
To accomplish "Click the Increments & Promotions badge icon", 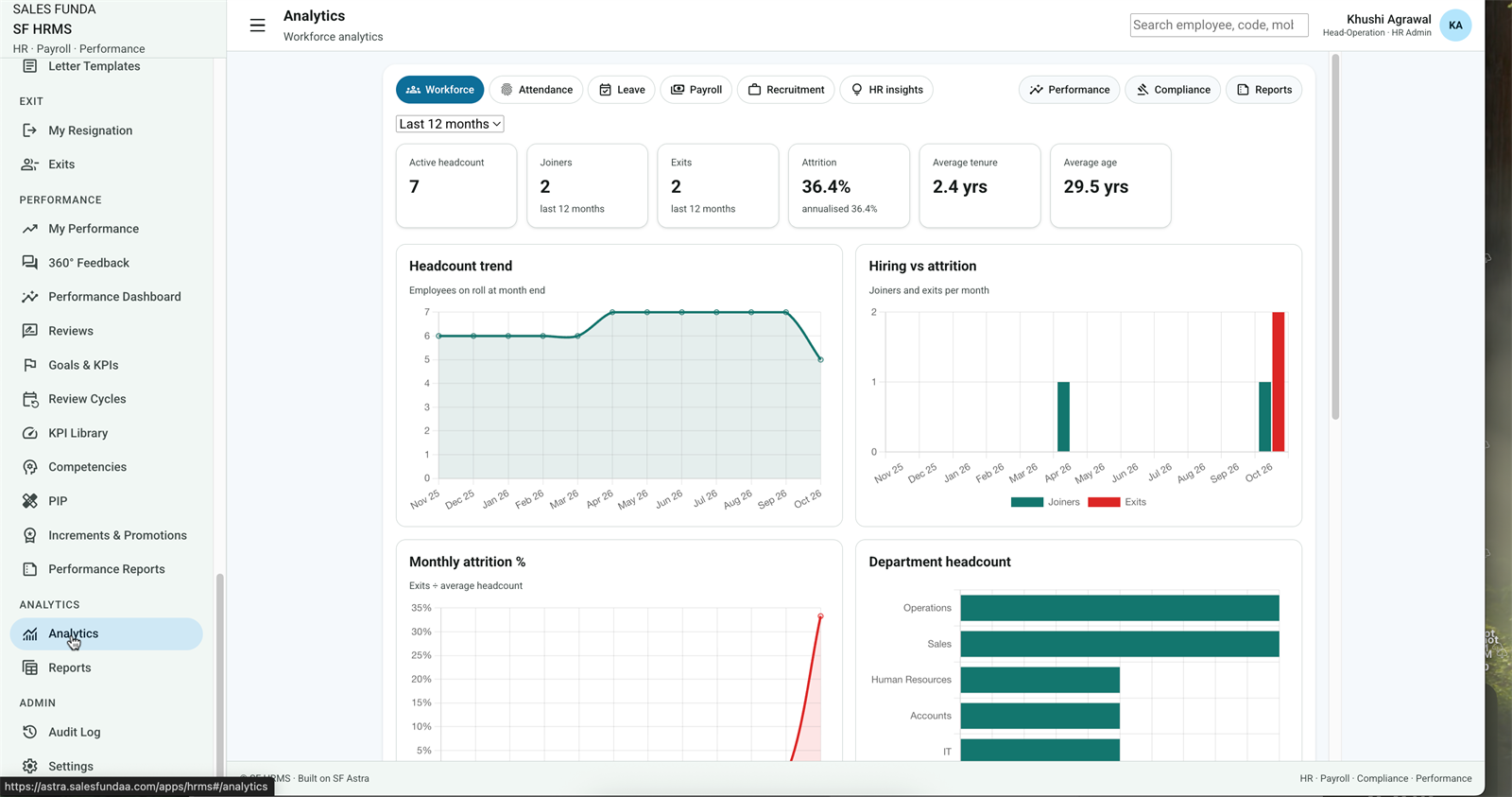I will coord(30,535).
